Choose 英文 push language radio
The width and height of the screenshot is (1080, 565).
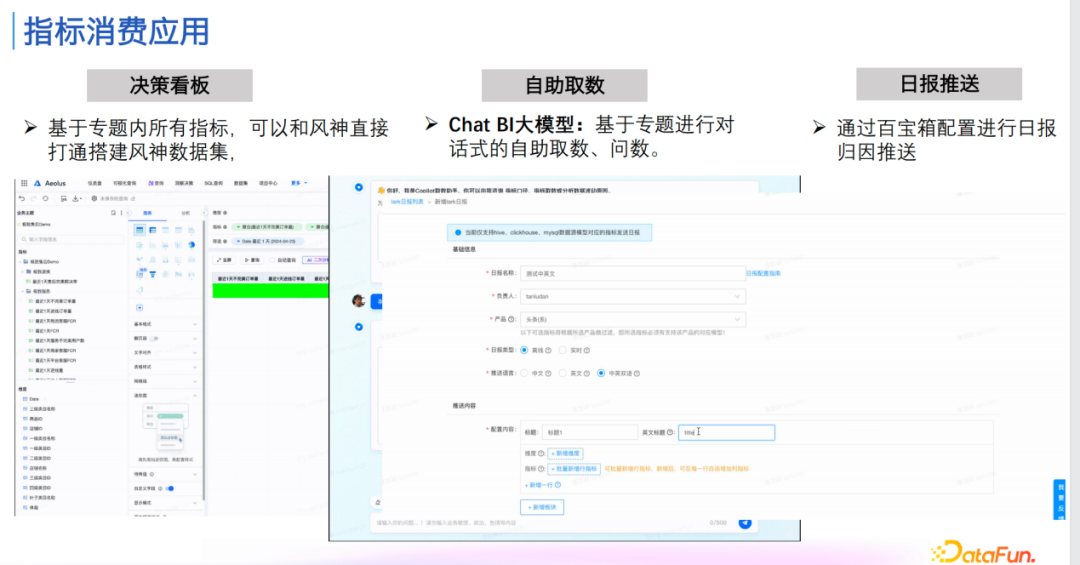[563, 373]
